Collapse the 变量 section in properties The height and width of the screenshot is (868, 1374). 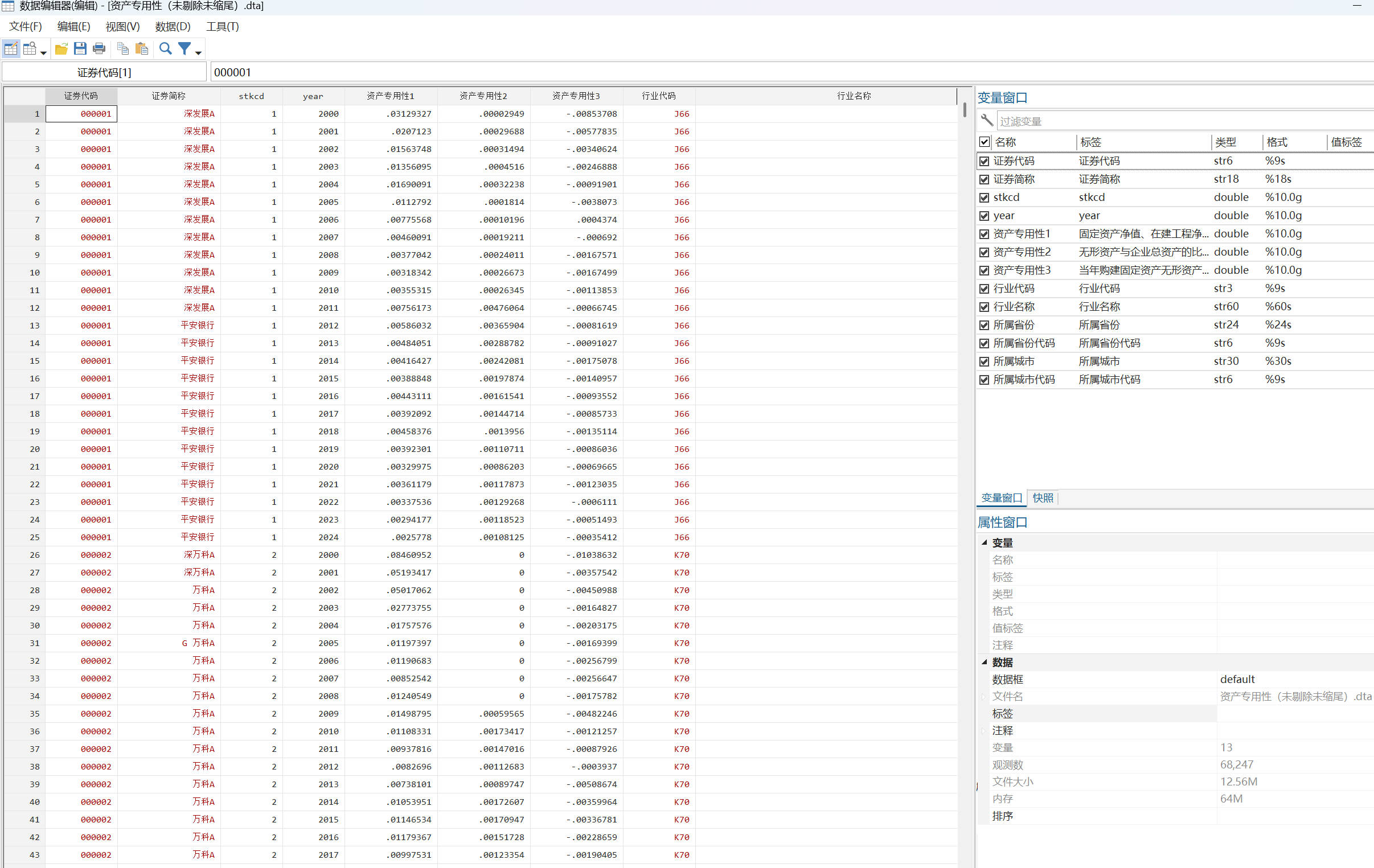coord(985,542)
